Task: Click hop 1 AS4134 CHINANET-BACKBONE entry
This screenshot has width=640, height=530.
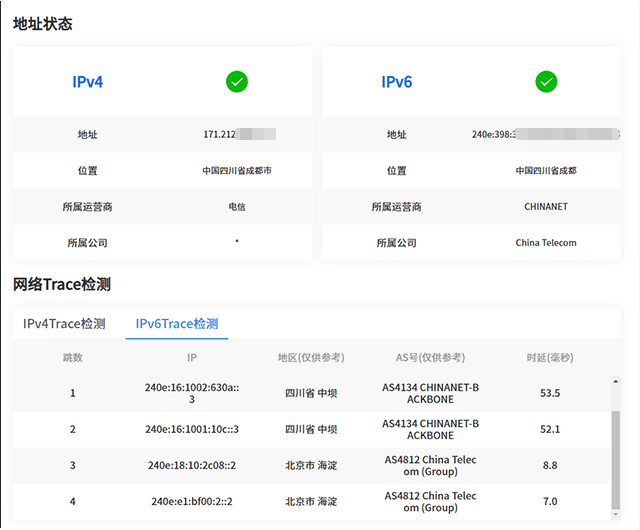Action: (x=430, y=393)
